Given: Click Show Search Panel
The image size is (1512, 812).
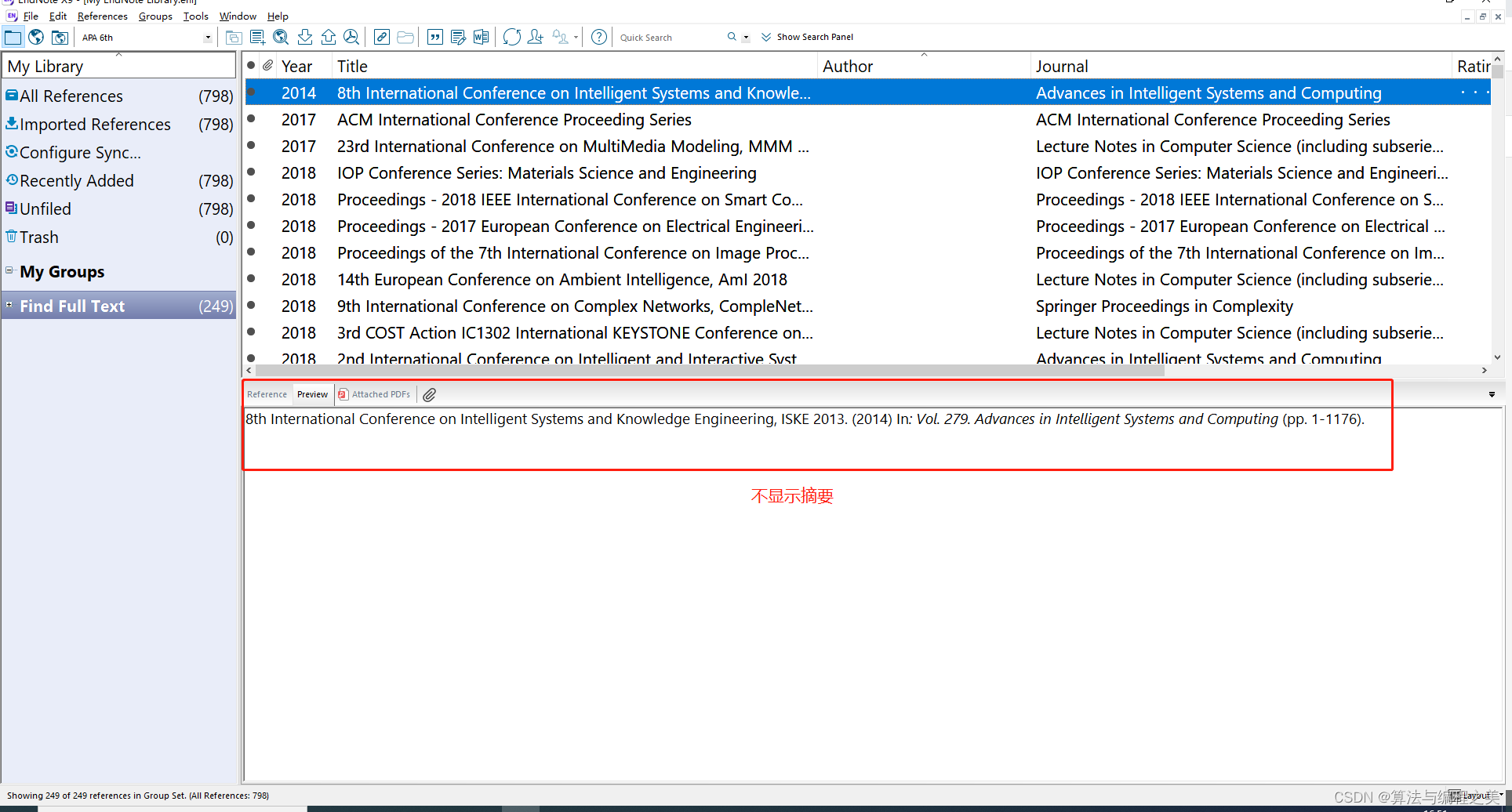Looking at the screenshot, I should [x=807, y=37].
